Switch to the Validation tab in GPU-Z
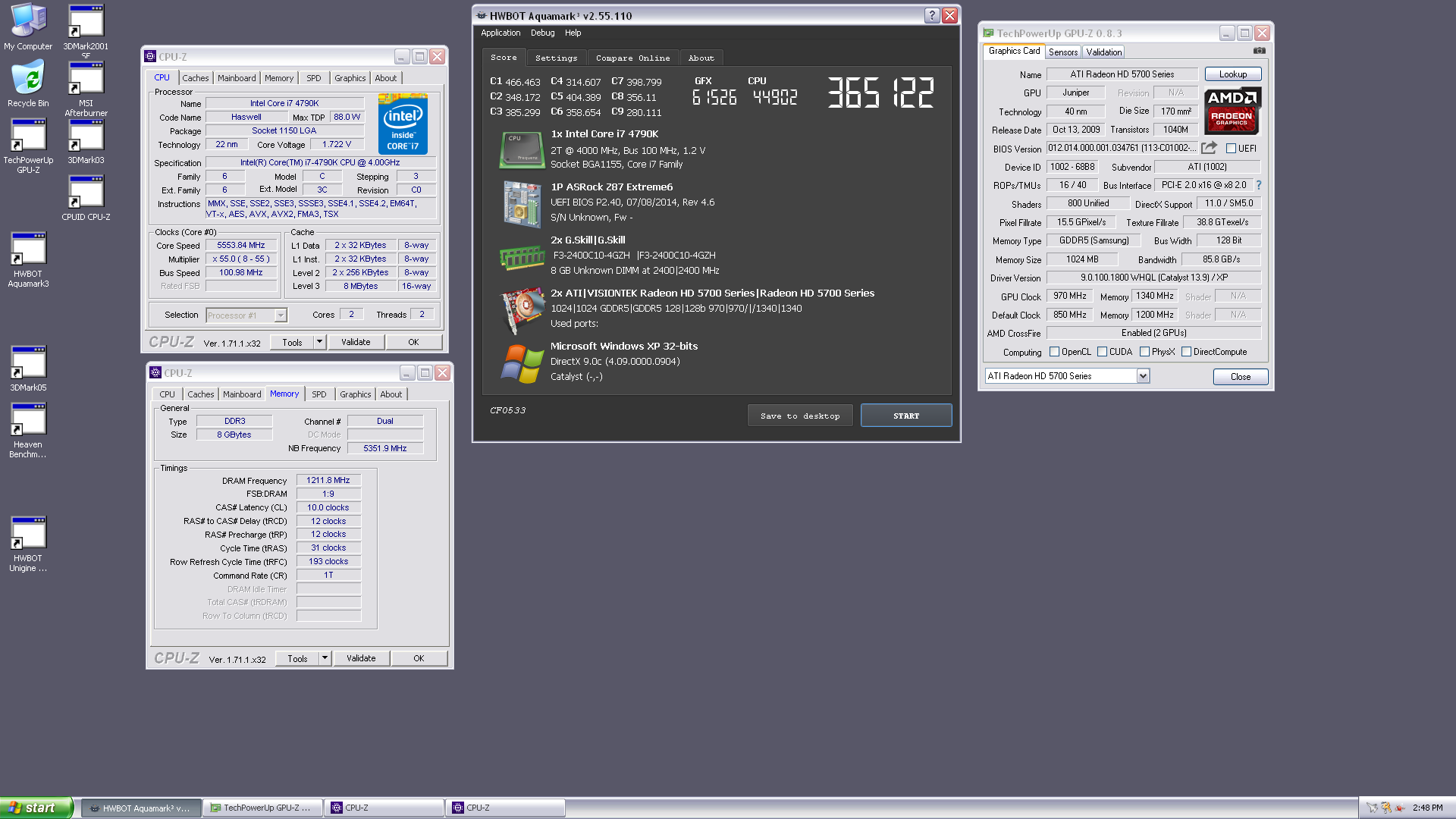The image size is (1456, 819). tap(1103, 52)
